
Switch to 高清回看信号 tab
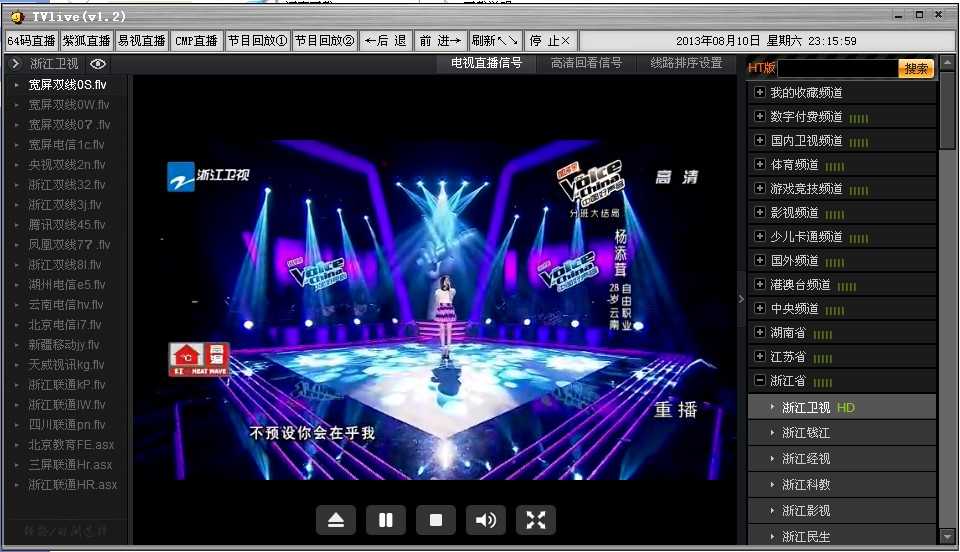coord(587,63)
